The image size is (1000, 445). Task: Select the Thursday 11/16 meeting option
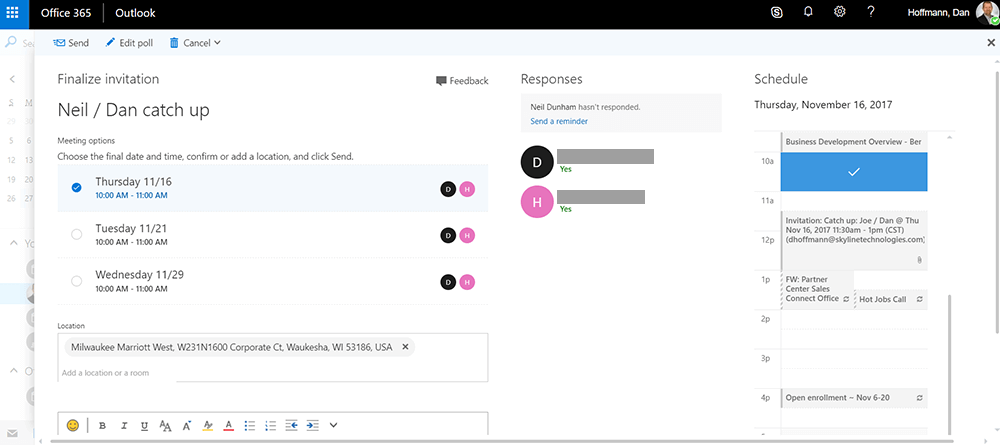(77, 187)
